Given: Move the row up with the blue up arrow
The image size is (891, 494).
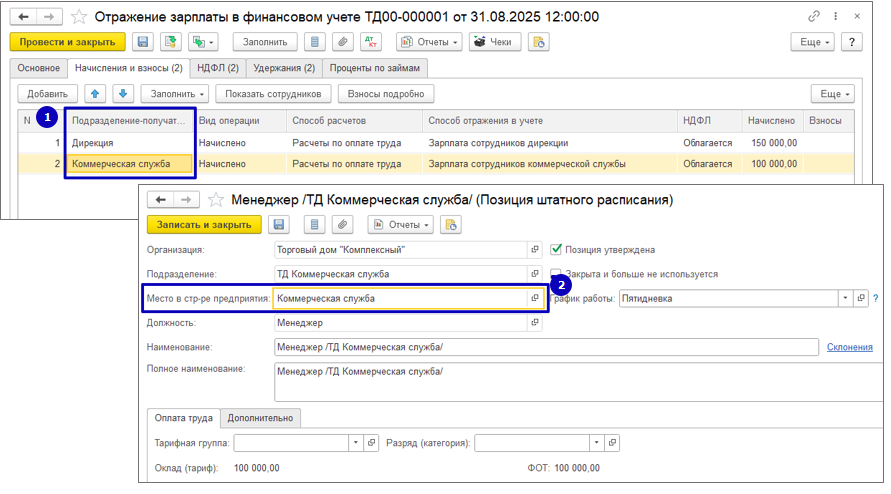Looking at the screenshot, I should [94, 93].
